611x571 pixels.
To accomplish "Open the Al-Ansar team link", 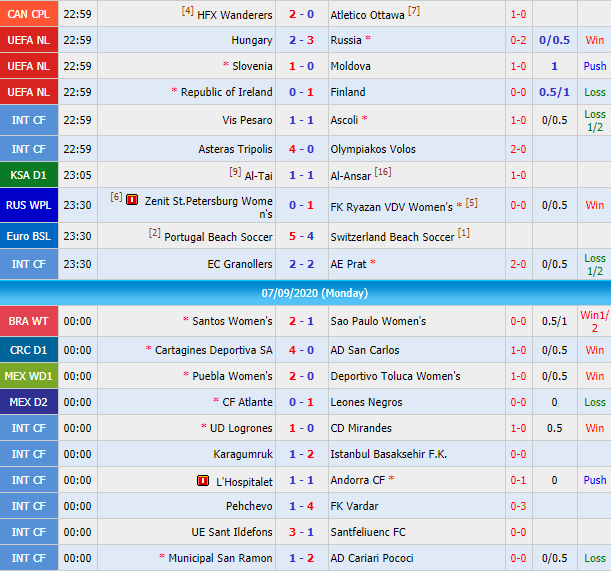I will coord(350,176).
